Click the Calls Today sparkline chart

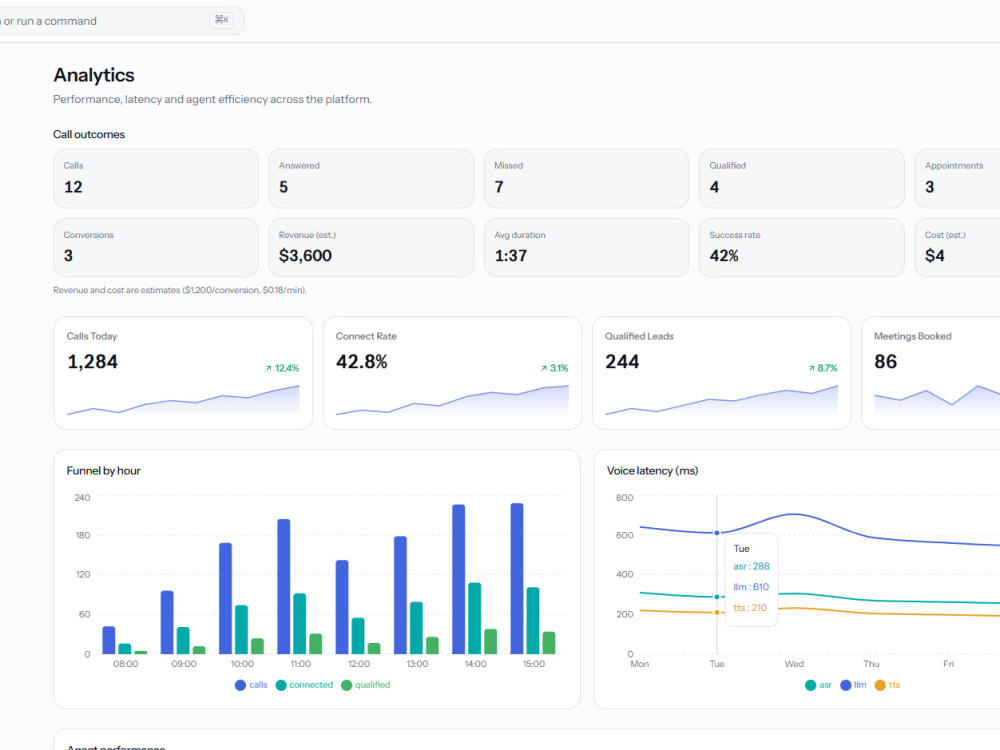[183, 400]
